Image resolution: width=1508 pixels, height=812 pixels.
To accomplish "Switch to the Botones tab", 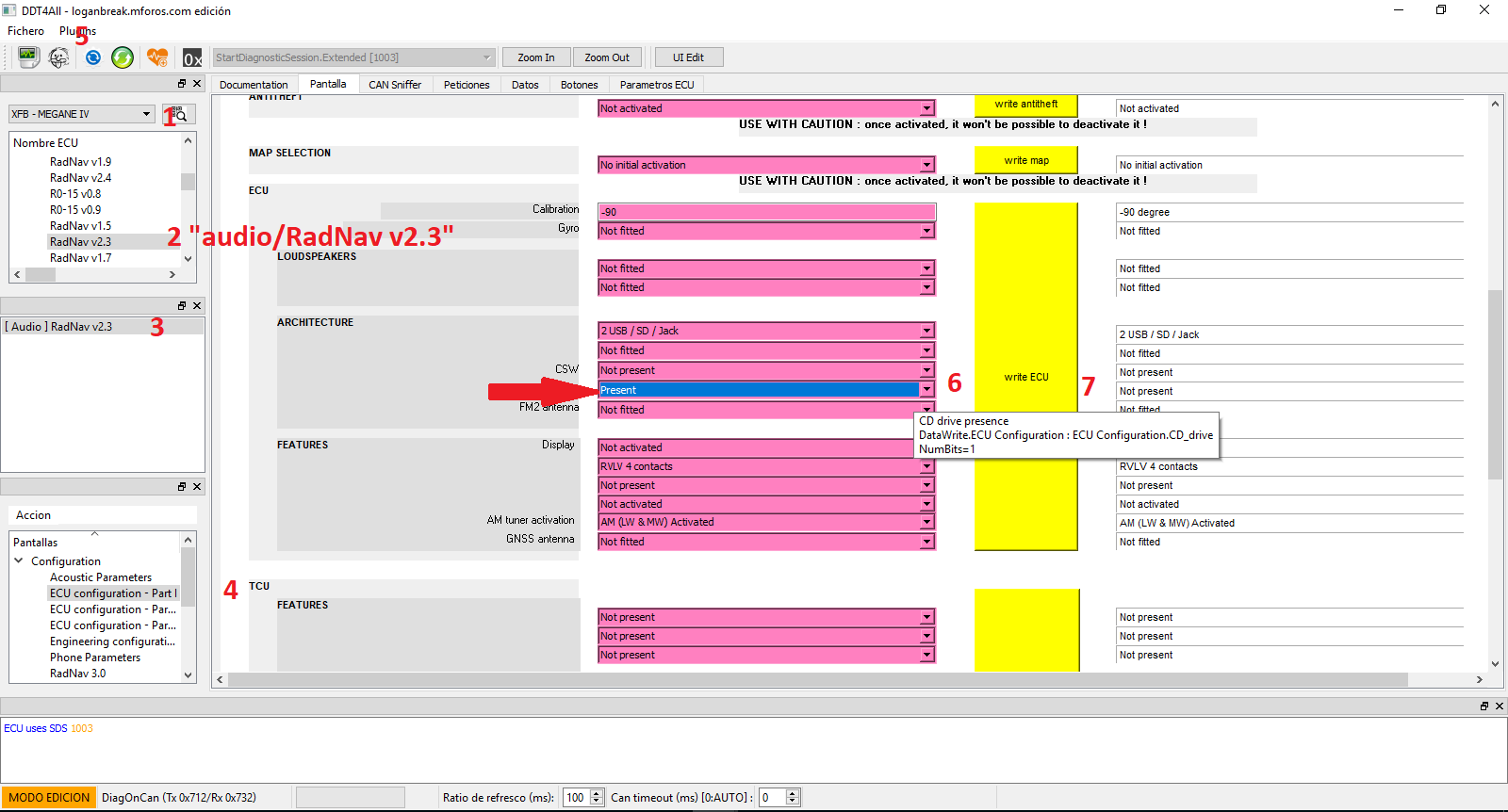I will point(579,85).
